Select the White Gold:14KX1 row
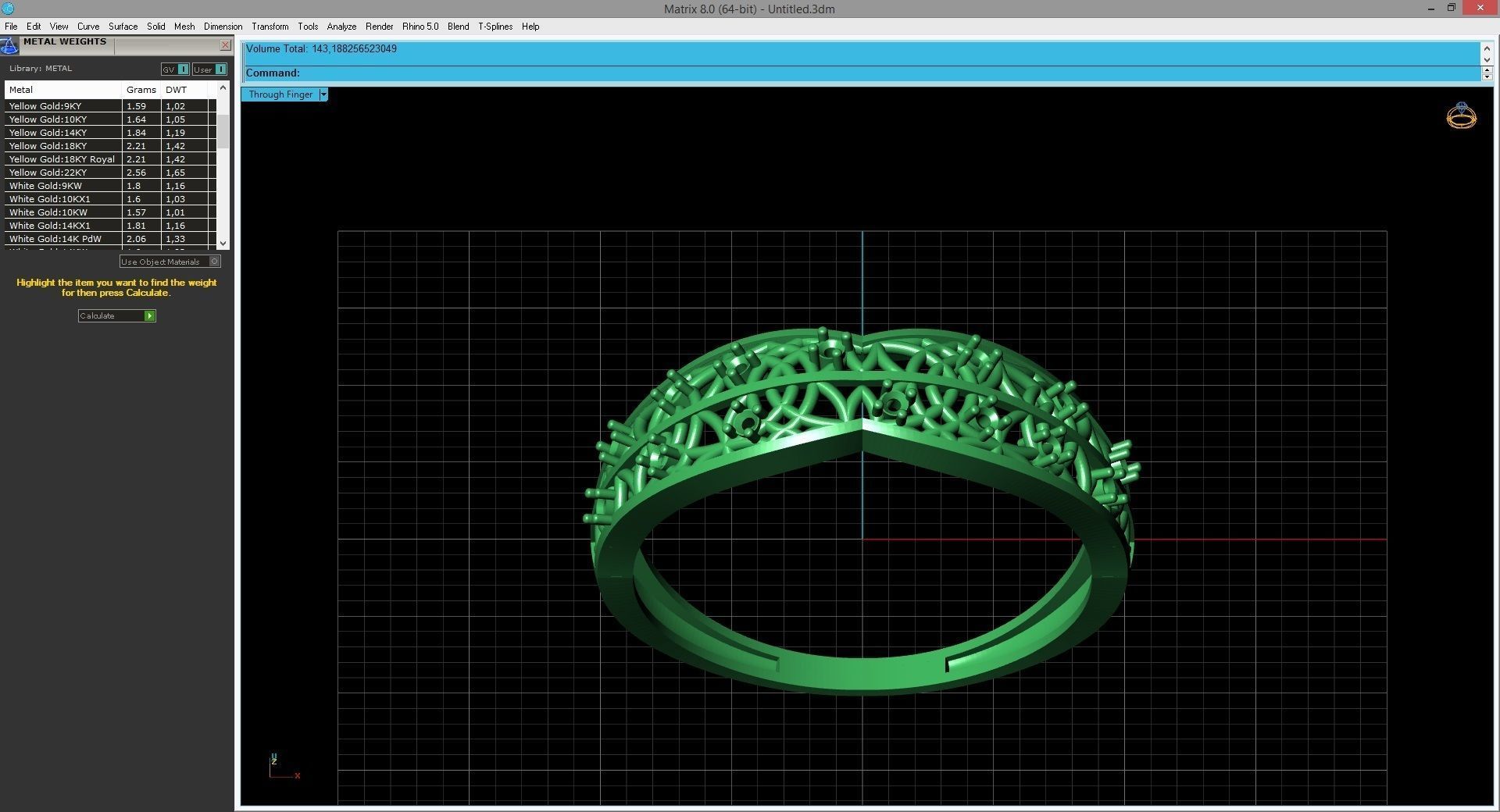The image size is (1500, 812). (x=109, y=226)
